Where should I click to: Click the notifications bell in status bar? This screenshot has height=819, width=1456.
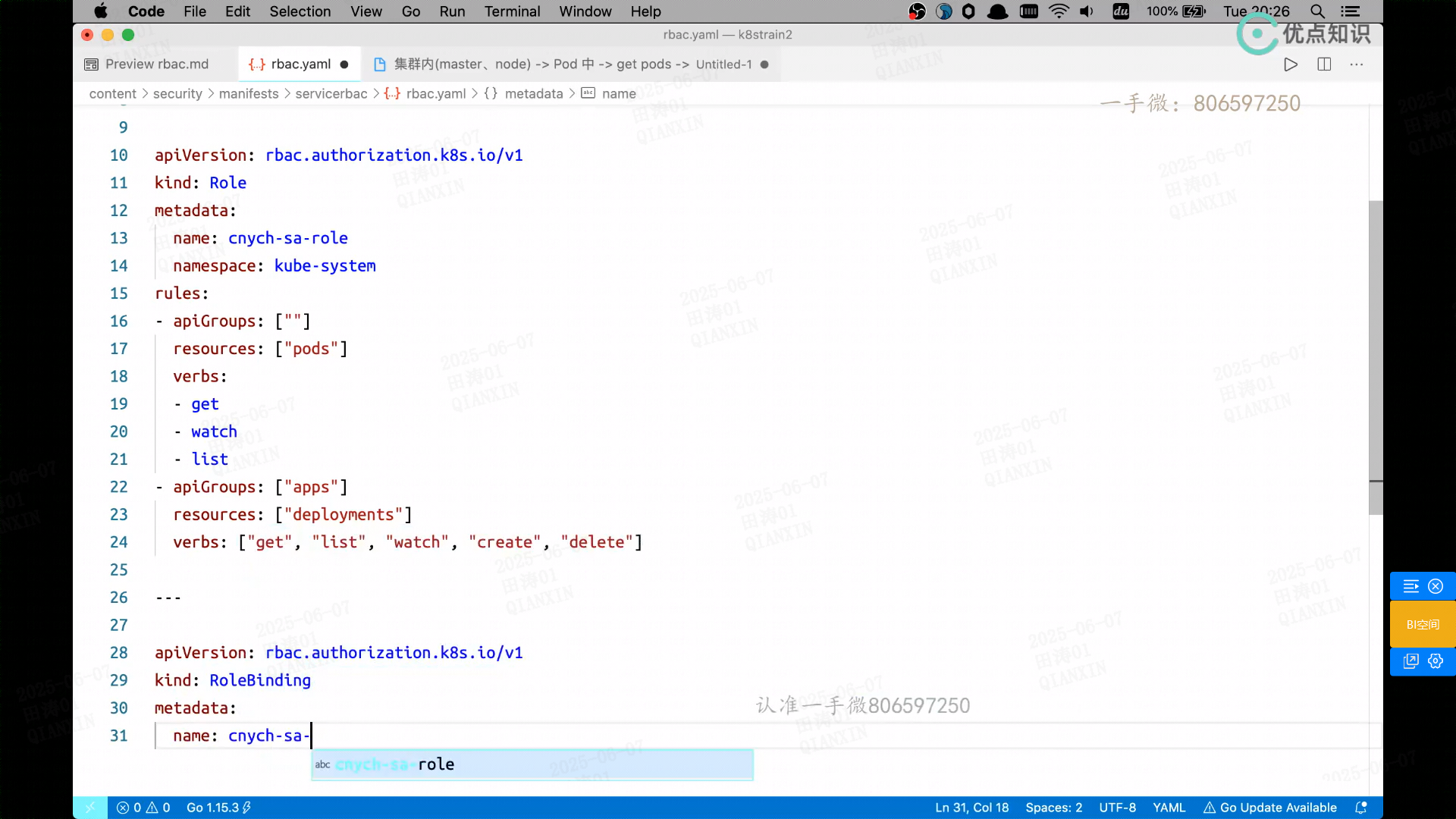point(1361,808)
